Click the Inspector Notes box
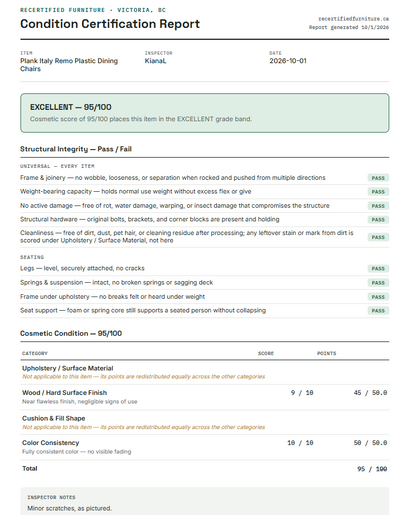The image size is (416, 515). pos(204,501)
